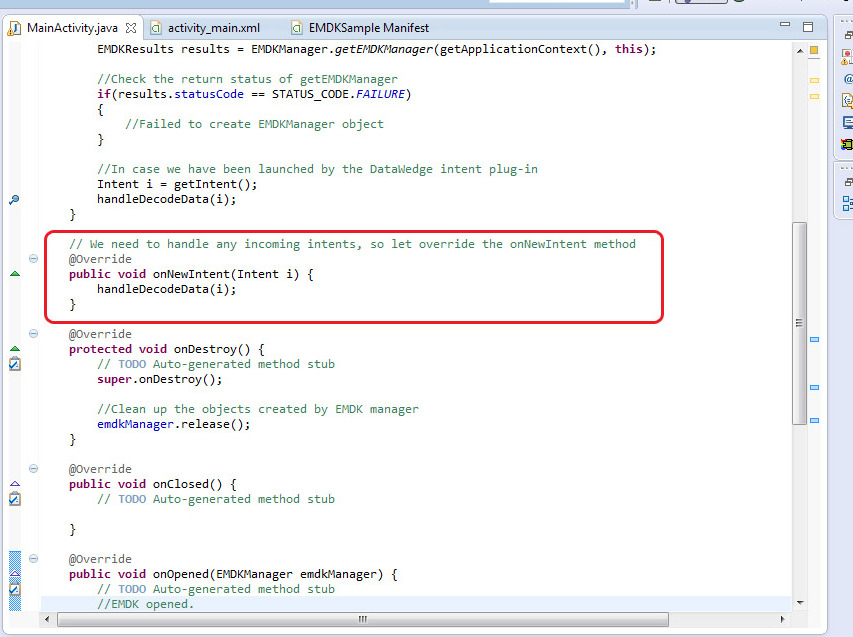Click the TODO task marker in onDestroy
The height and width of the screenshot is (637, 853).
[x=14, y=364]
